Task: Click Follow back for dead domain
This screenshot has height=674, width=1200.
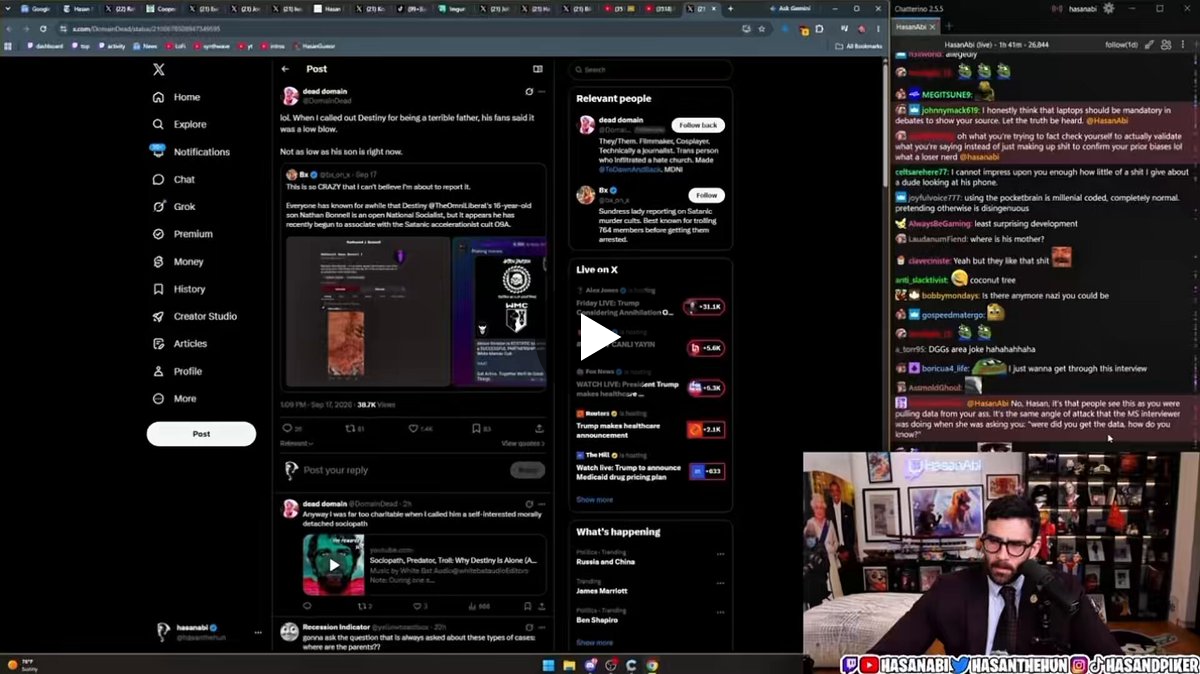Action: (x=698, y=125)
